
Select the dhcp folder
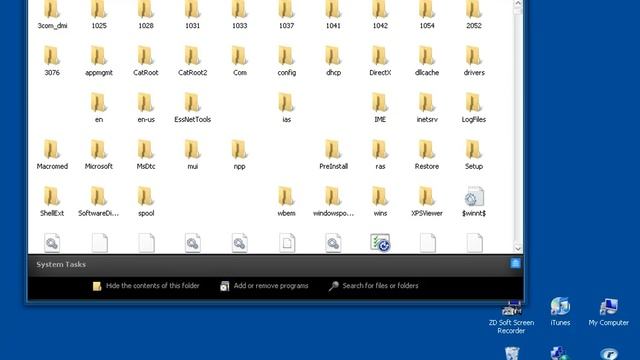pyautogui.click(x=333, y=61)
